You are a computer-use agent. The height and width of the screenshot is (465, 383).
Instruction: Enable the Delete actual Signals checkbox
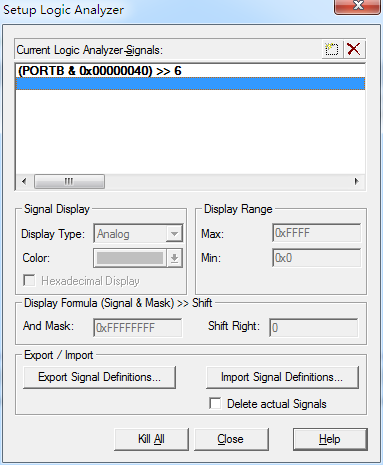point(215,403)
